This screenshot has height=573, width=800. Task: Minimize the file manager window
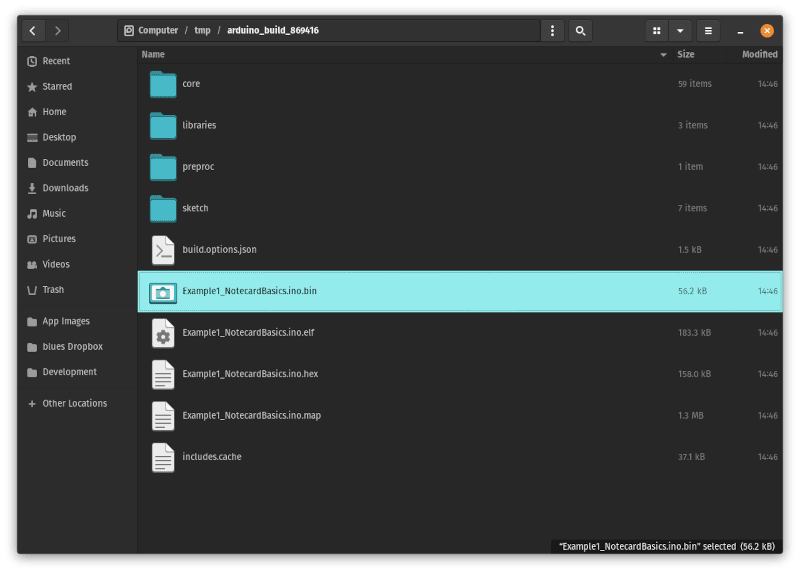pyautogui.click(x=740, y=31)
